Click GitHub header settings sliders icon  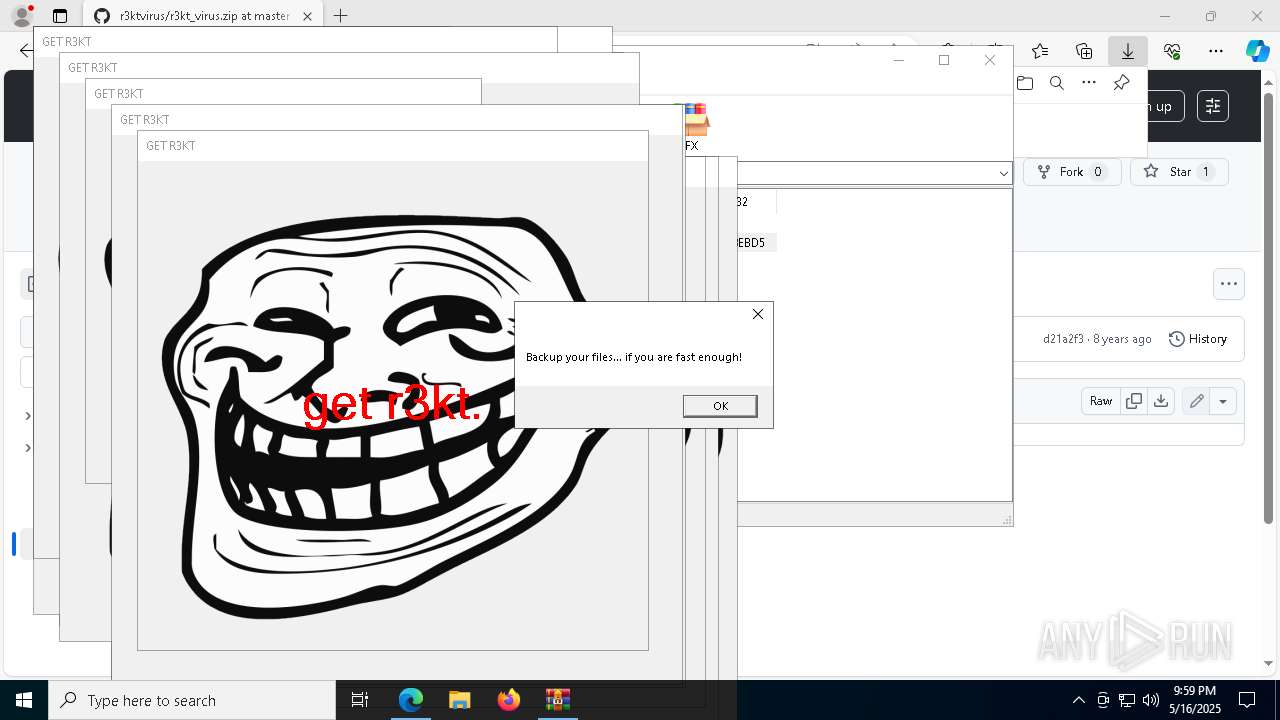[x=1213, y=106]
